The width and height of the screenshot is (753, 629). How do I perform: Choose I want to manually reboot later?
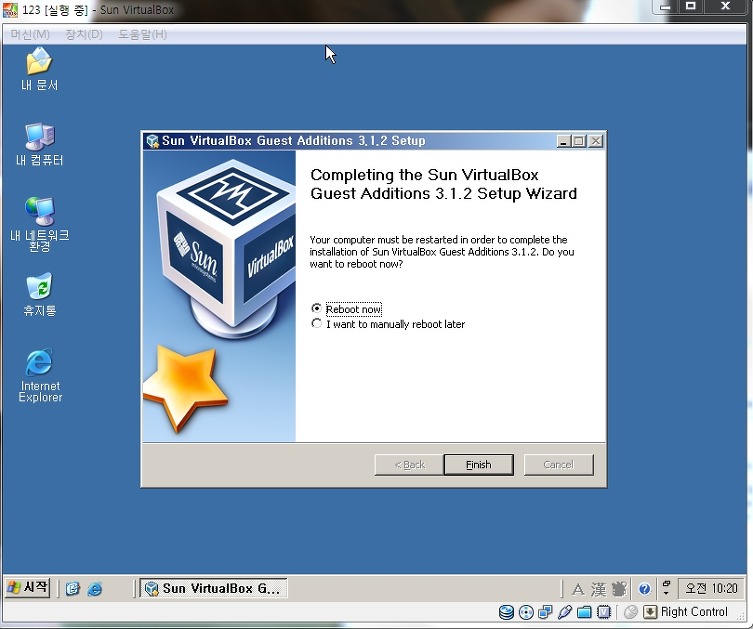316,324
